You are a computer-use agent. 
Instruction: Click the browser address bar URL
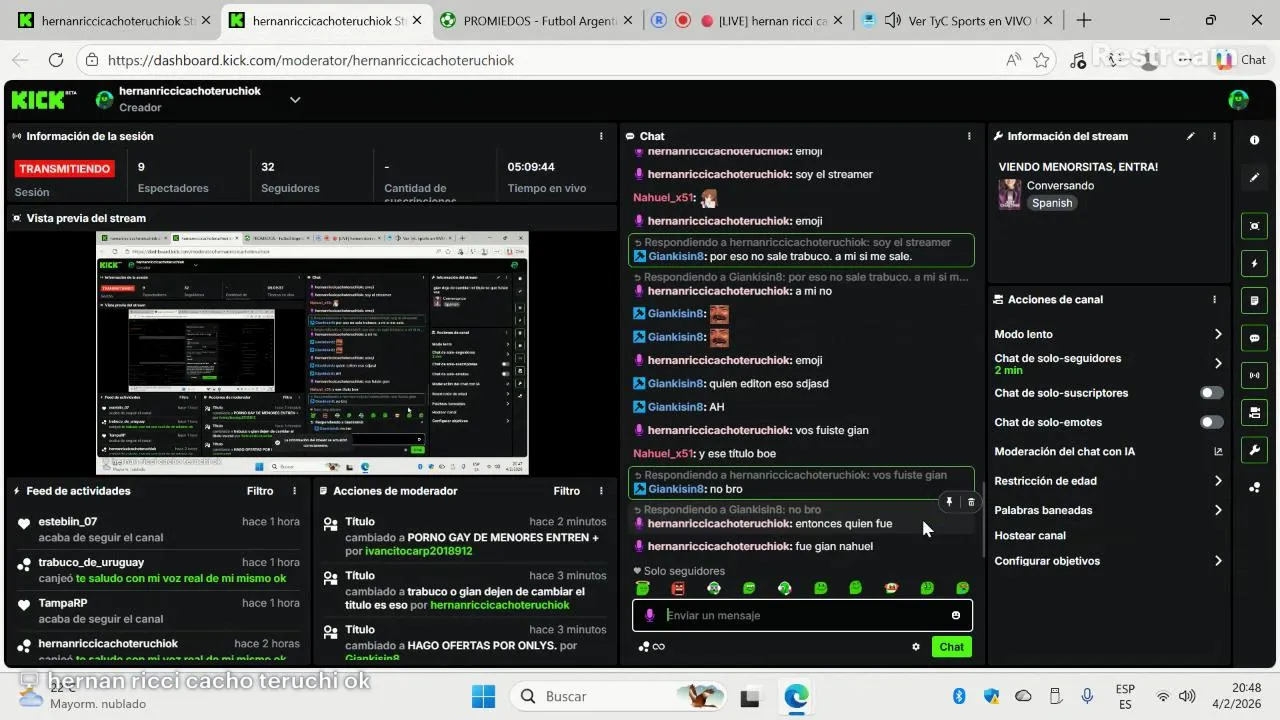pos(311,60)
